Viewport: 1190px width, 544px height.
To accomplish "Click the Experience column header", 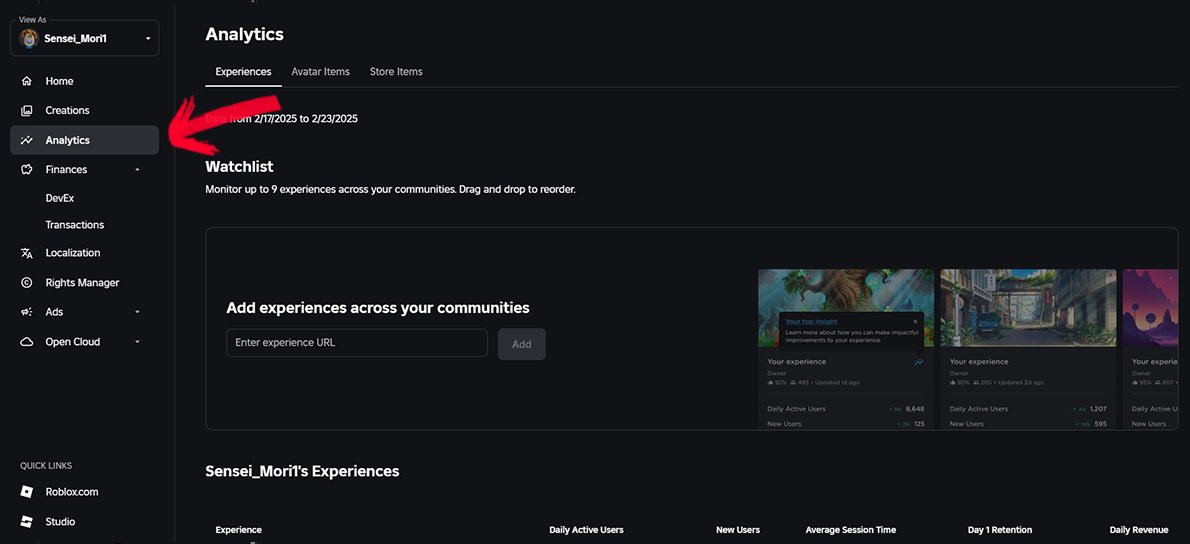I will 238,530.
